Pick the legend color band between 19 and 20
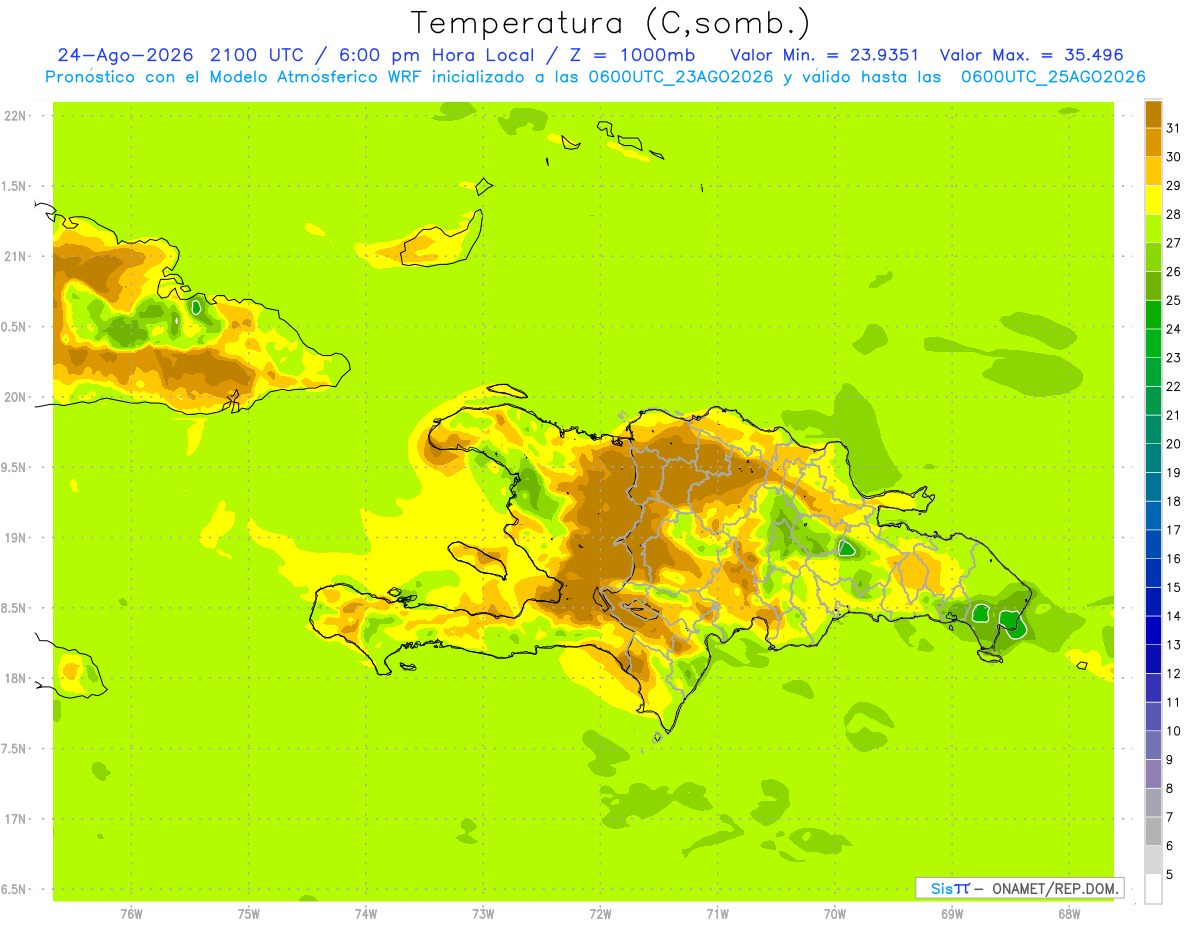1200x927 pixels. pyautogui.click(x=1153, y=458)
